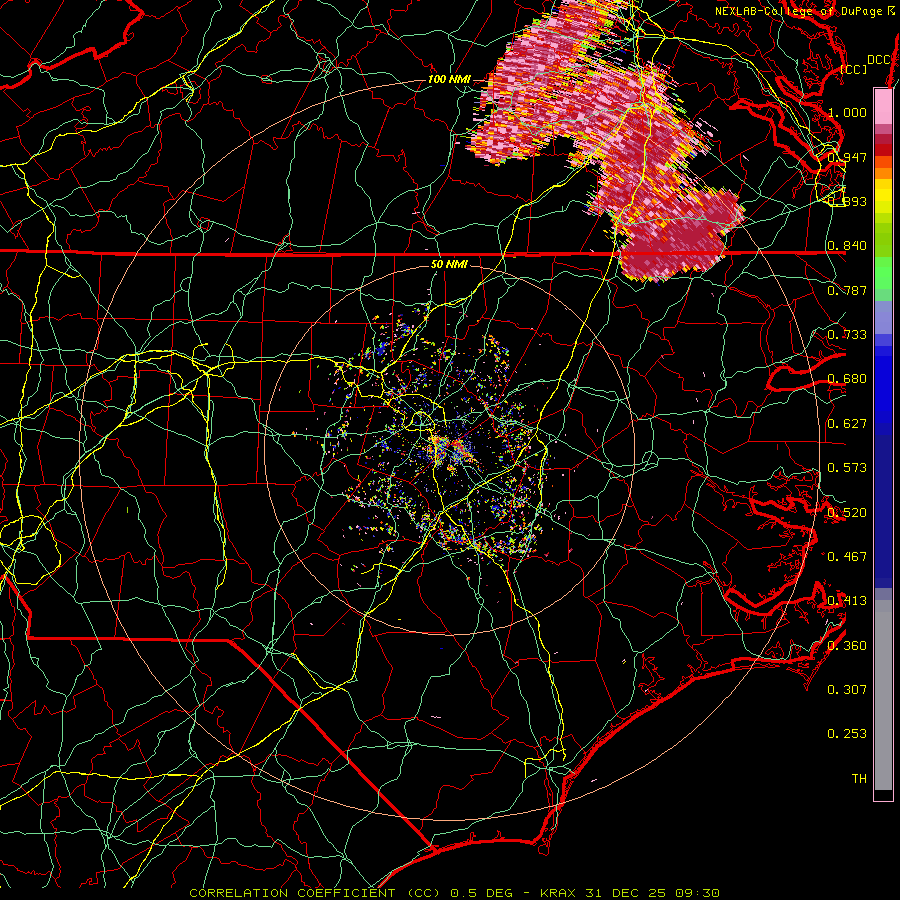Click the KRAX radar site identifier
Screen dimensions: 900x900
tap(560, 893)
